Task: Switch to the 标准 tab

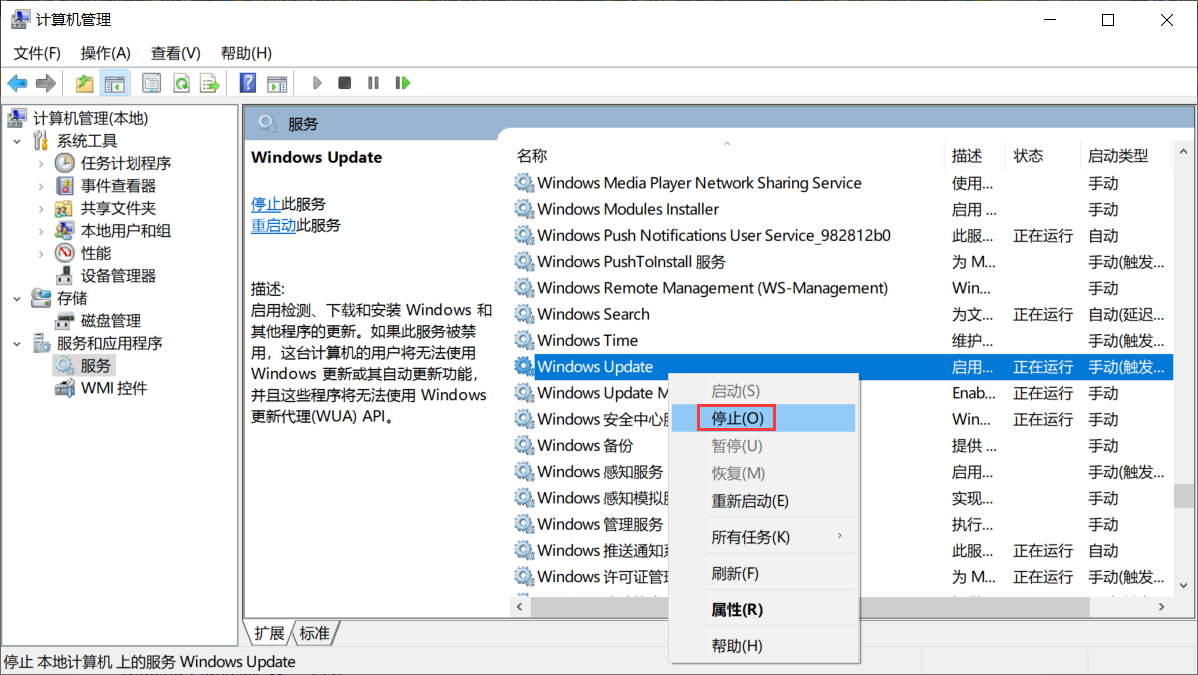Action: click(x=315, y=633)
